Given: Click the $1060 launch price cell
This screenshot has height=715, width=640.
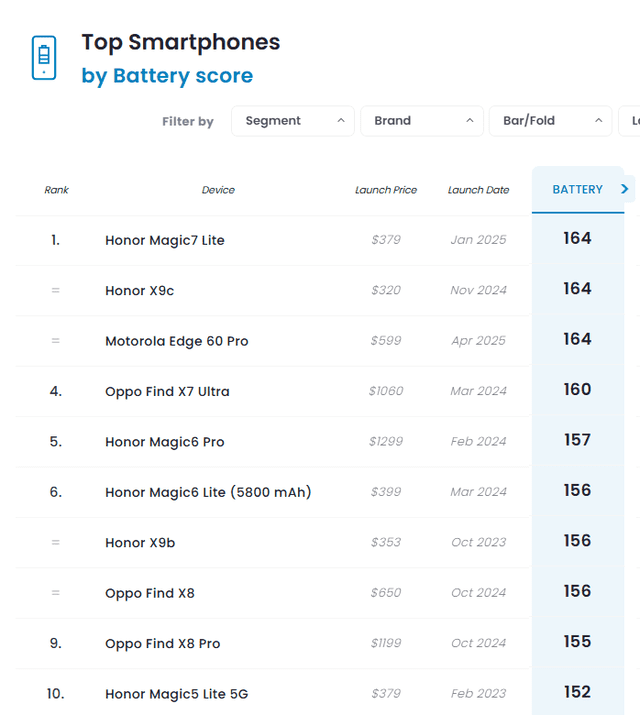Looking at the screenshot, I should [386, 391].
